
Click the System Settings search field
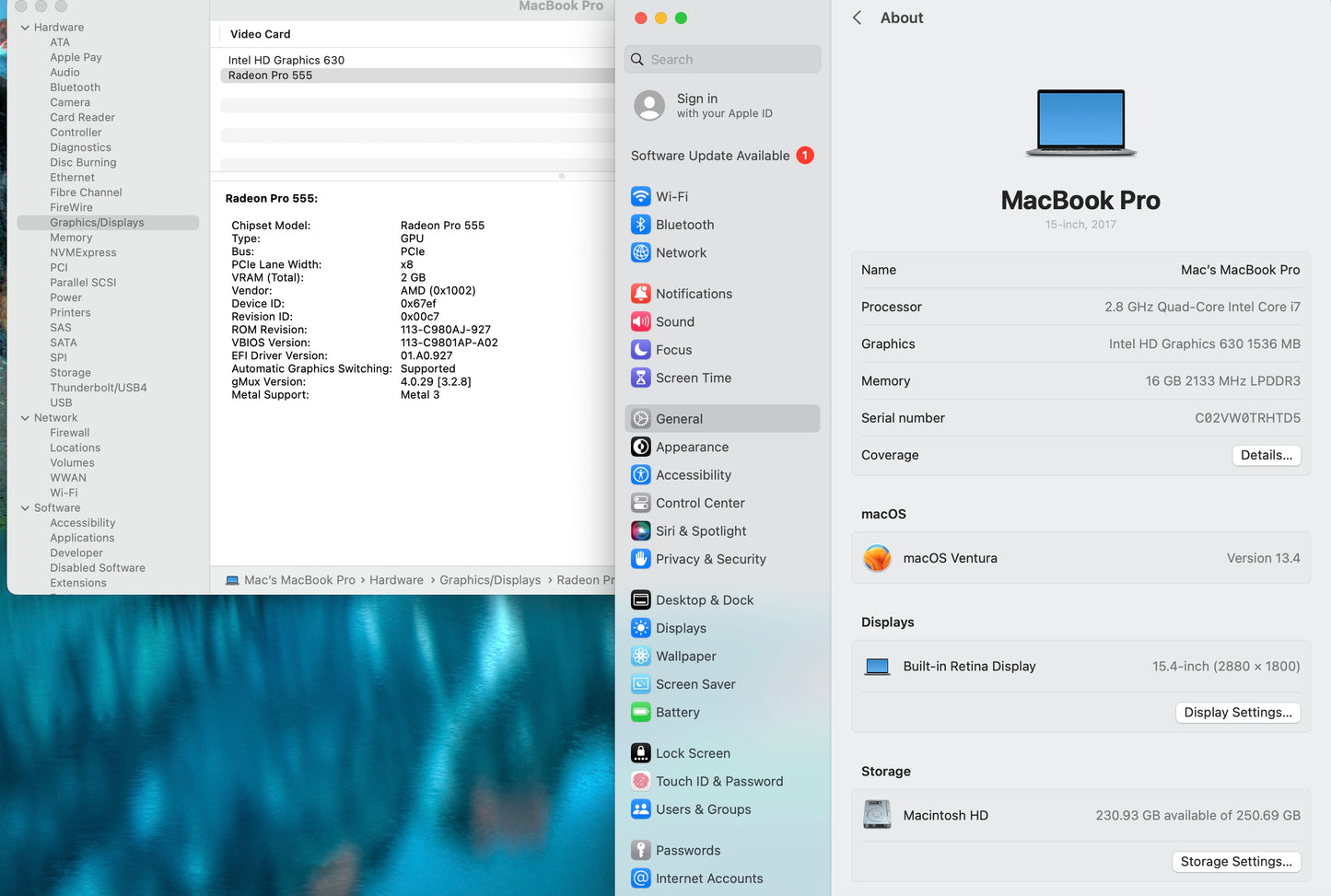(722, 59)
